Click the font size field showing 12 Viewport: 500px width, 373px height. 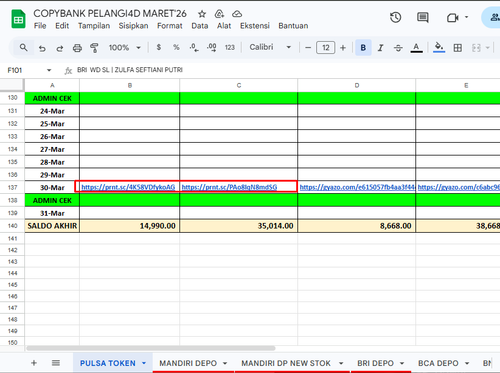coord(326,48)
